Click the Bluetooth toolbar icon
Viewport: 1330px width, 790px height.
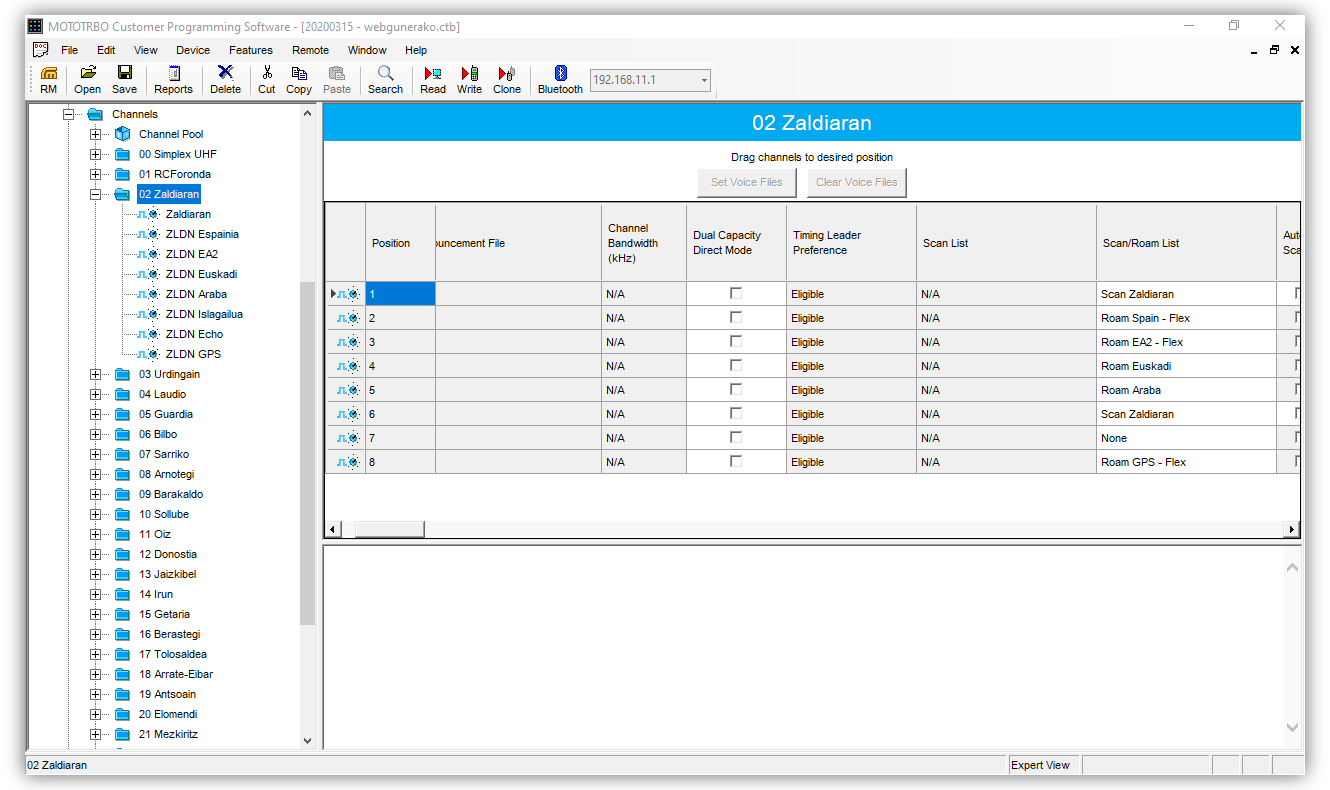pos(560,79)
